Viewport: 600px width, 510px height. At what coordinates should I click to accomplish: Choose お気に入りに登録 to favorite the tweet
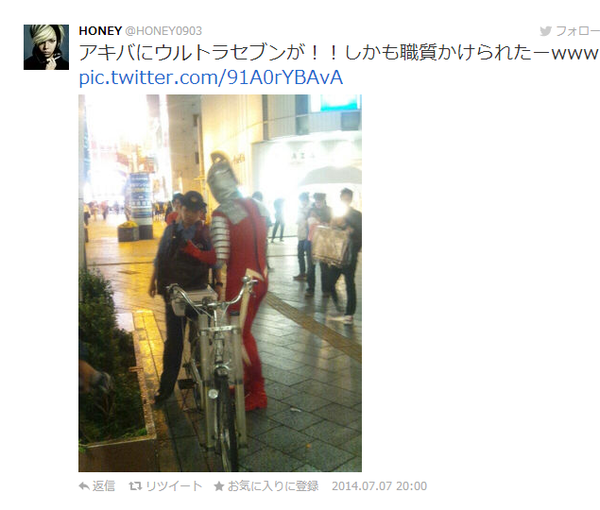point(273,486)
